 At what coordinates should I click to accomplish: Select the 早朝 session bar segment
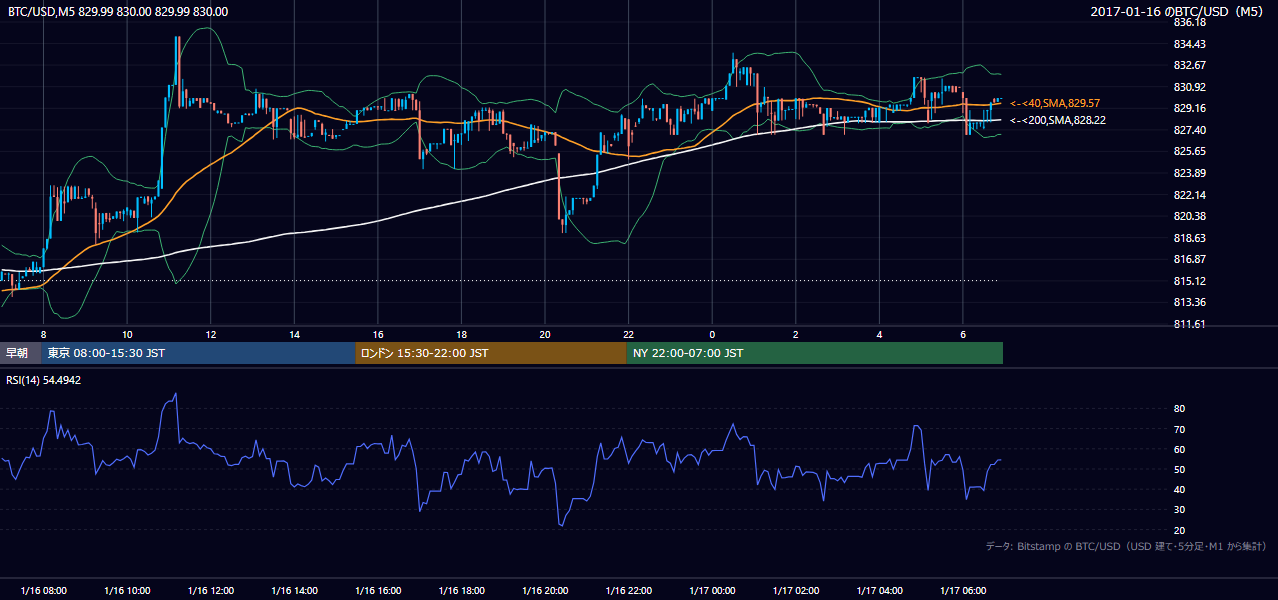tap(19, 353)
